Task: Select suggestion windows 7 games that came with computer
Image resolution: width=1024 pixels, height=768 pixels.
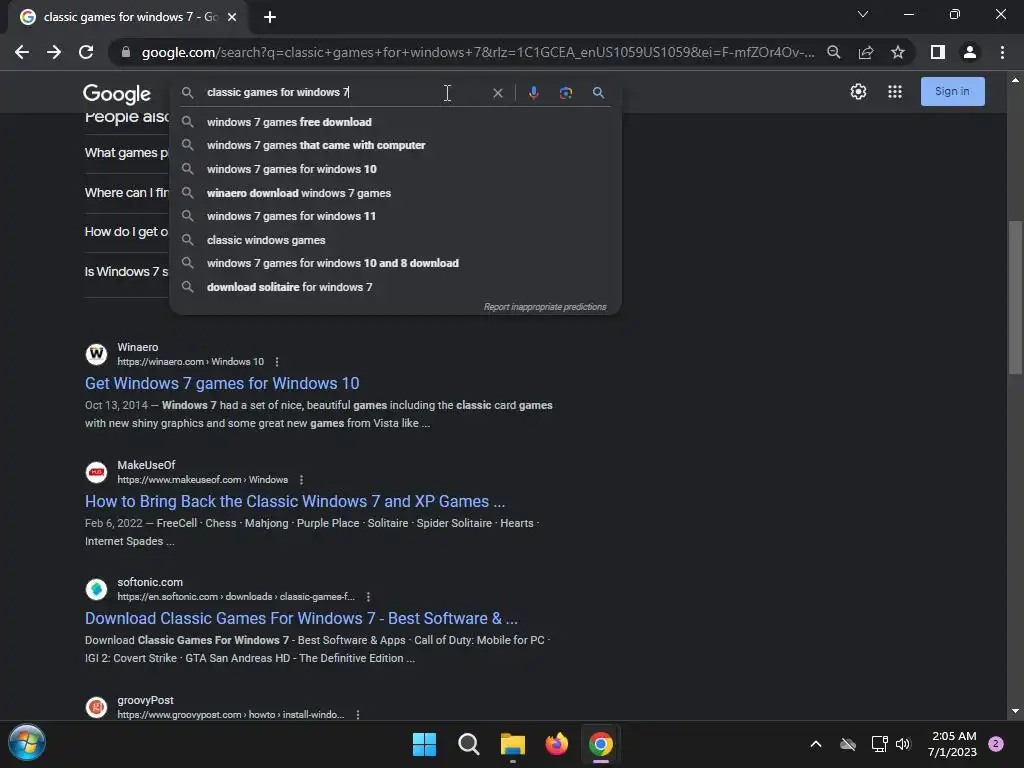Action: pos(395,145)
